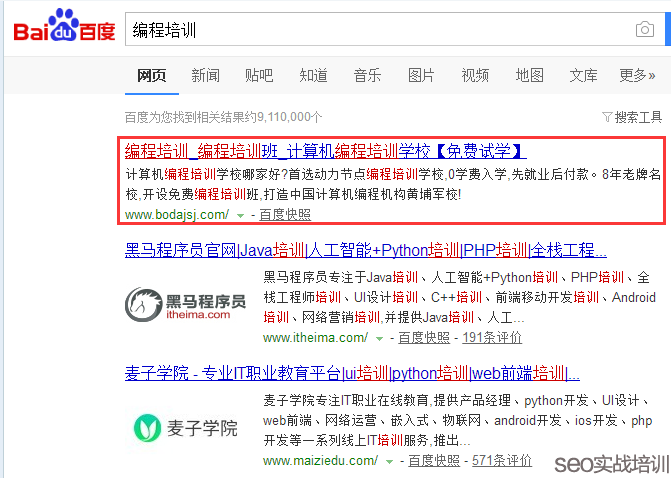This screenshot has width=671, height=478.
Task: Click the result count text 9,110,000个
Action: click(x=290, y=117)
